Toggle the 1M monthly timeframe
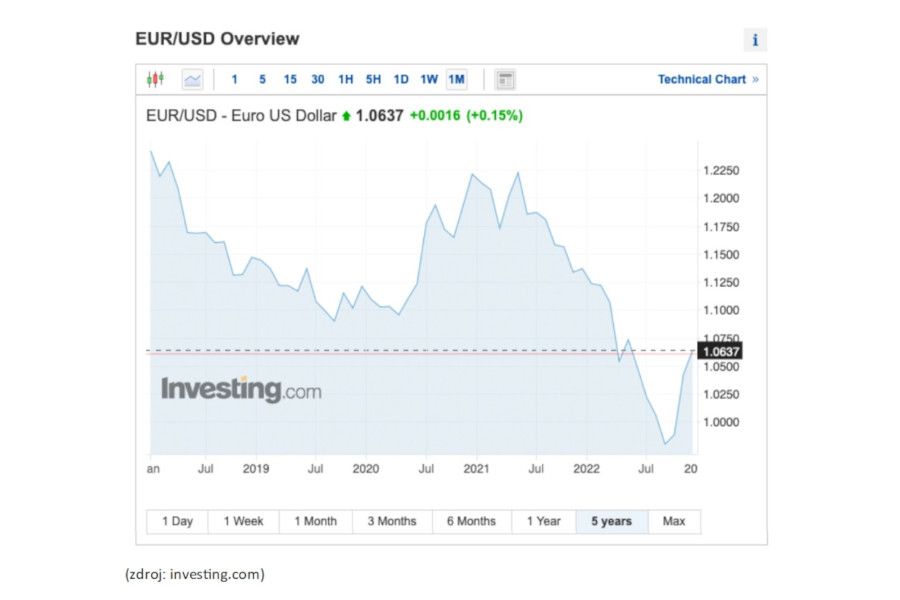Image resolution: width=900 pixels, height=600 pixels. click(456, 78)
